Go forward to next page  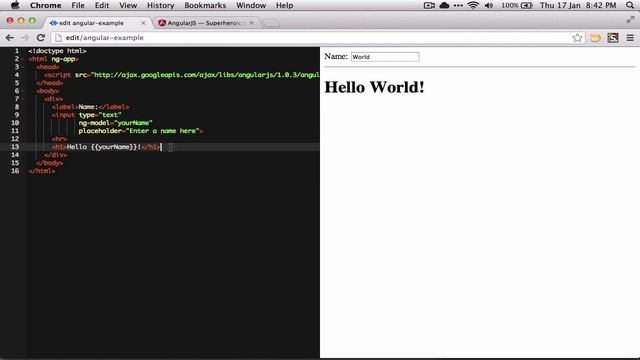click(x=25, y=38)
